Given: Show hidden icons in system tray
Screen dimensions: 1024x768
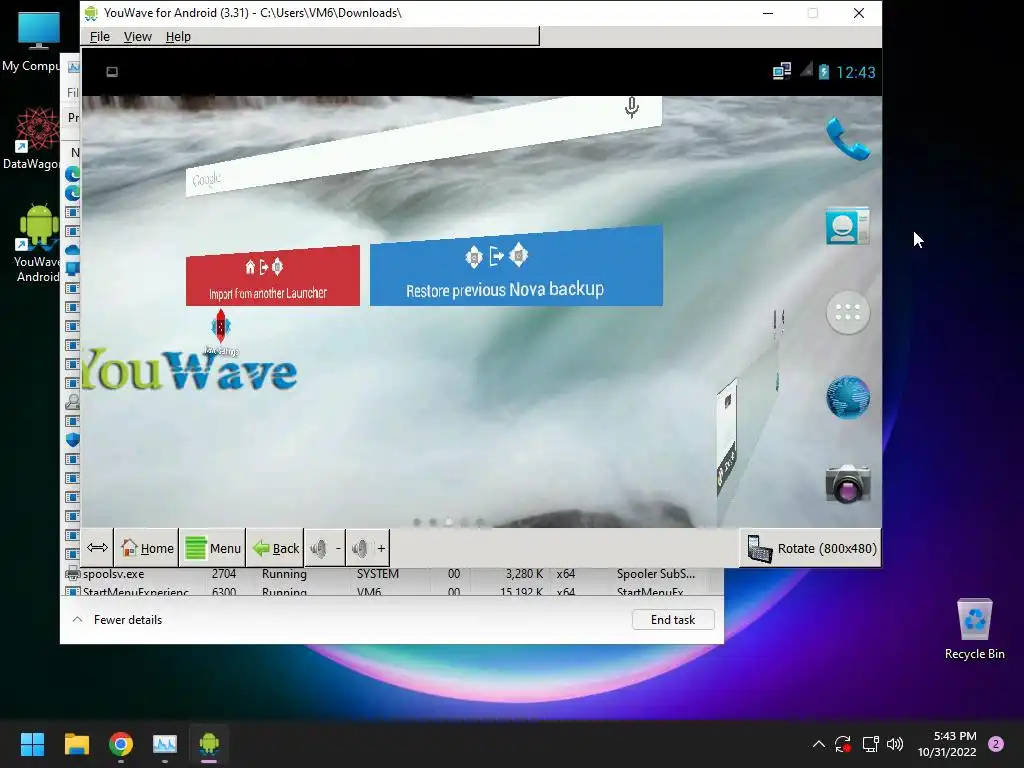Looking at the screenshot, I should coord(818,744).
